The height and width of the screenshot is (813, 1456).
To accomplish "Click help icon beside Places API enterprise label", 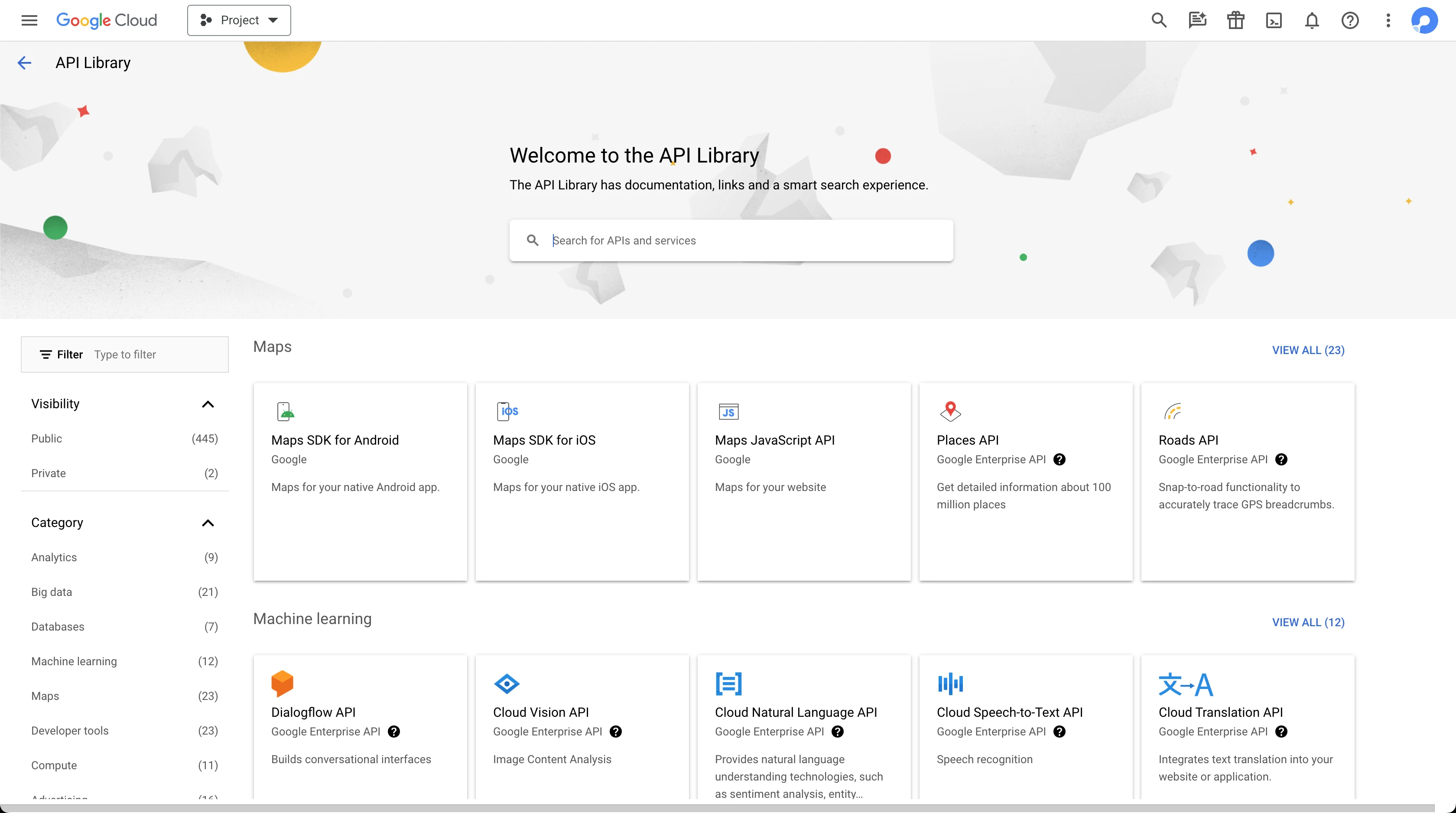I will [1060, 460].
